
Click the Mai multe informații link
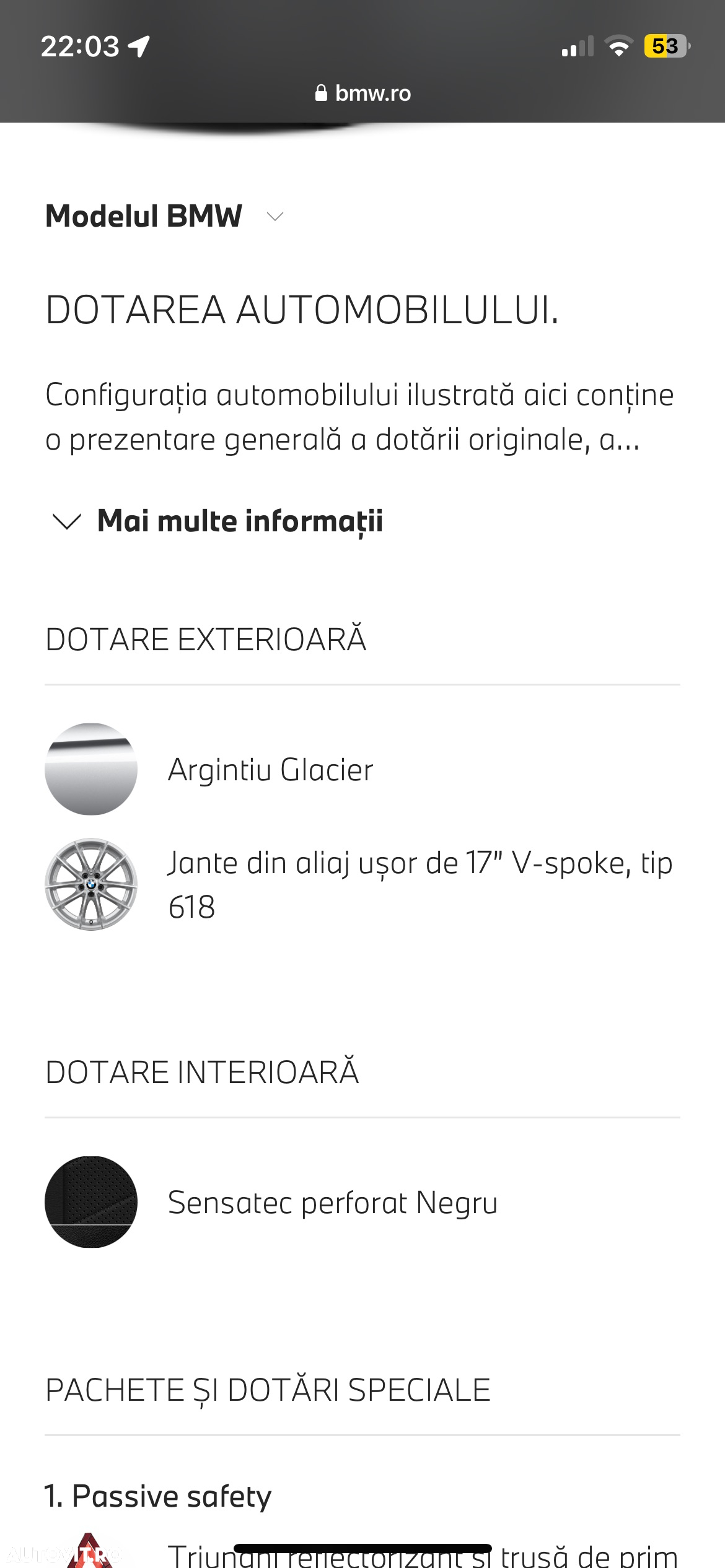click(240, 521)
